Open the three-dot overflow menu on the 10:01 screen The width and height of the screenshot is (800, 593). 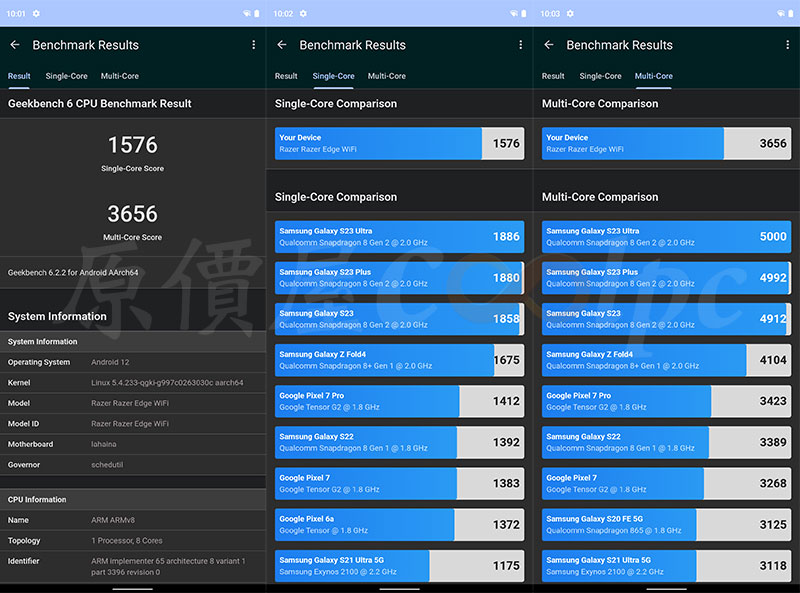tap(254, 45)
